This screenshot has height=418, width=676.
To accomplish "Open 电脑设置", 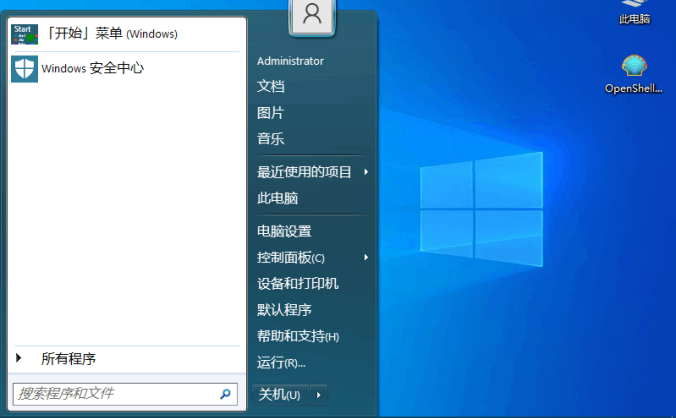I will [x=284, y=231].
